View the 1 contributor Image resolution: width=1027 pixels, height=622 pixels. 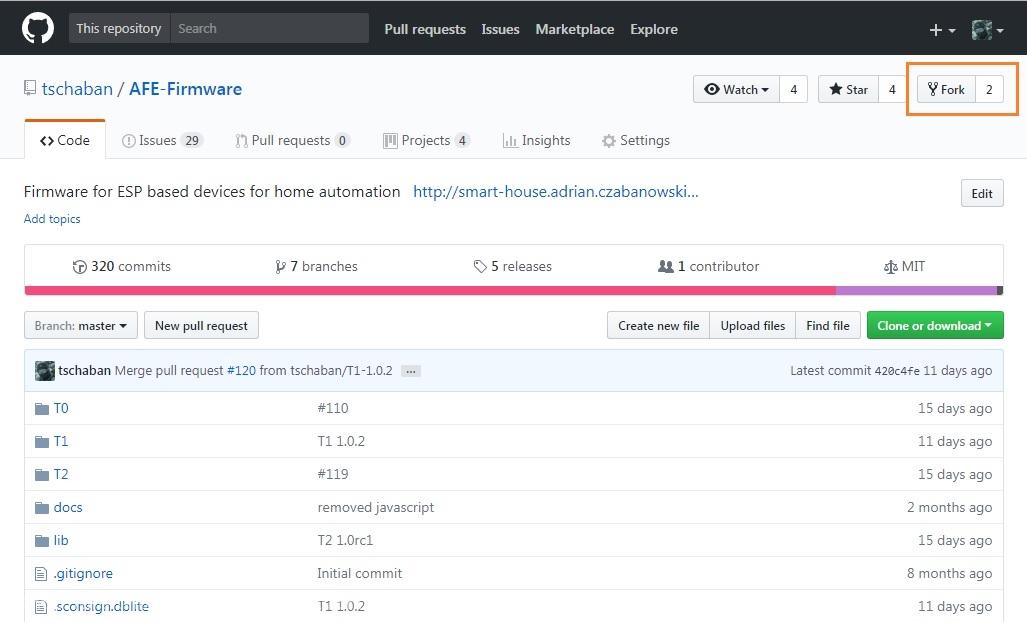tap(709, 266)
